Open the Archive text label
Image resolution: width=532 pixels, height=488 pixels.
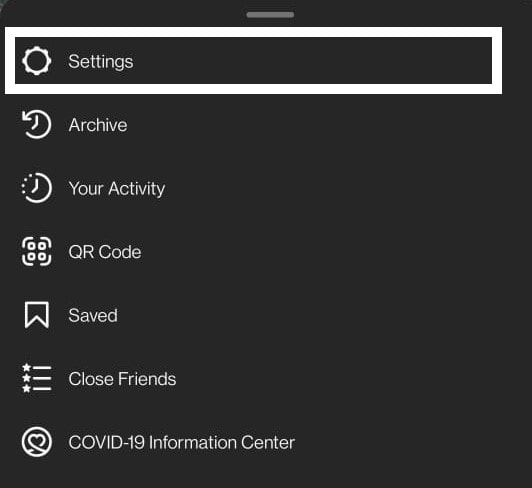[98, 125]
